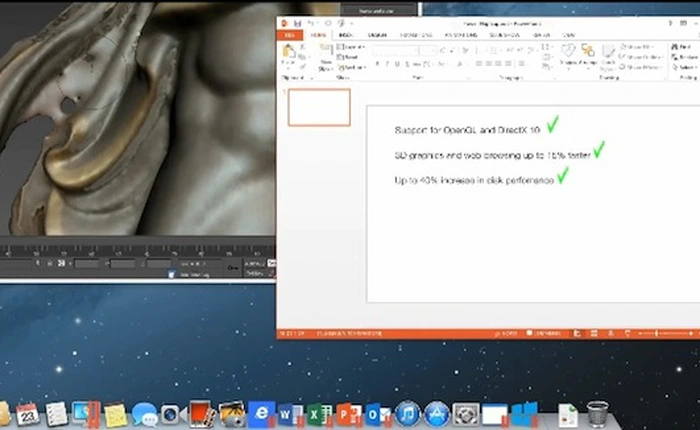Open the Trash in the dock
Viewport: 700px width, 430px height.
[597, 414]
